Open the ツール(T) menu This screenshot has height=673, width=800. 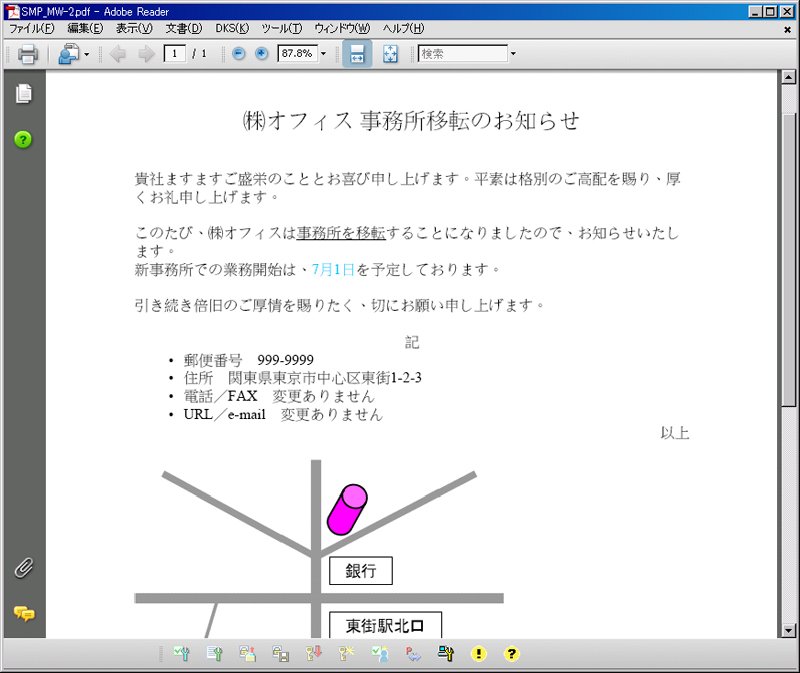click(x=282, y=29)
